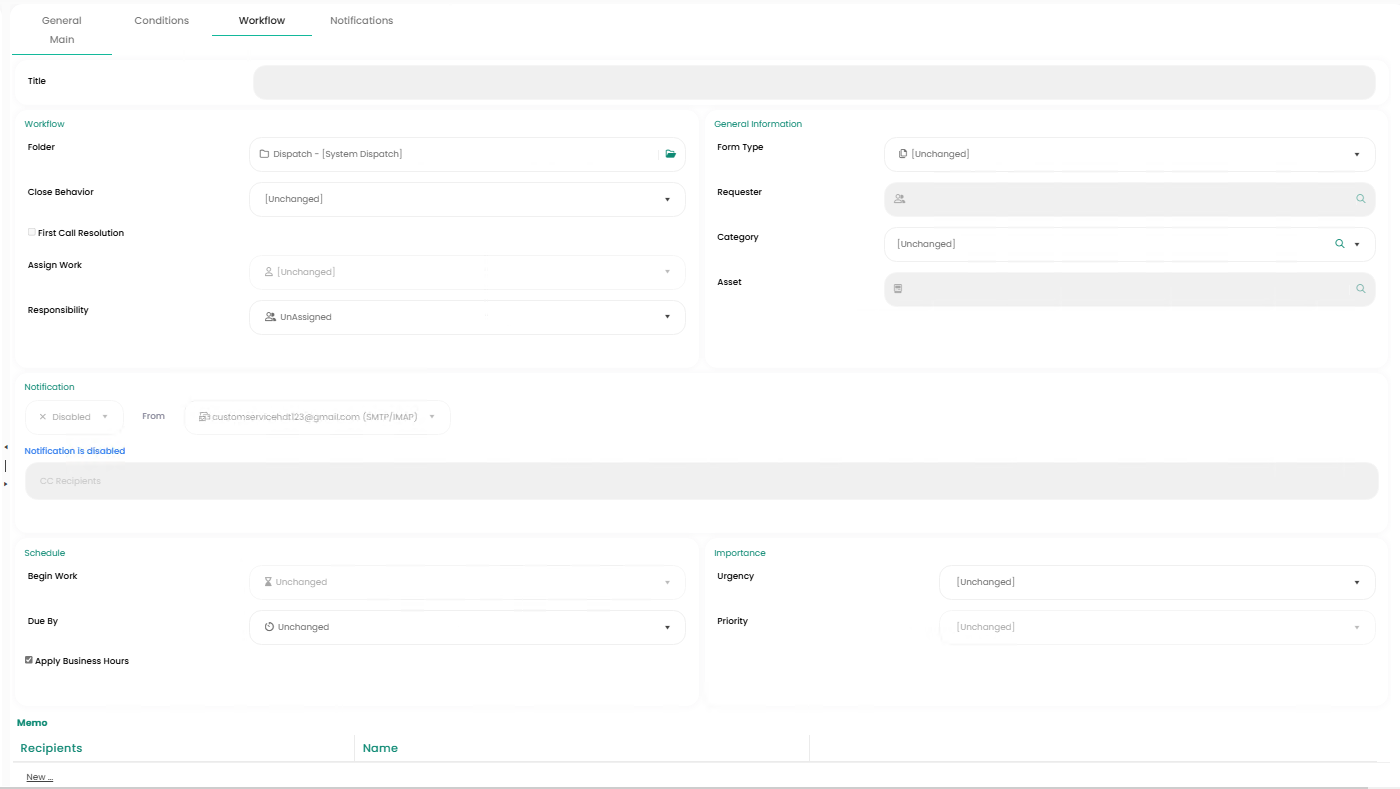Click the folder browse icon in Folder field
Image resolution: width=1400 pixels, height=789 pixels.
tap(670, 154)
